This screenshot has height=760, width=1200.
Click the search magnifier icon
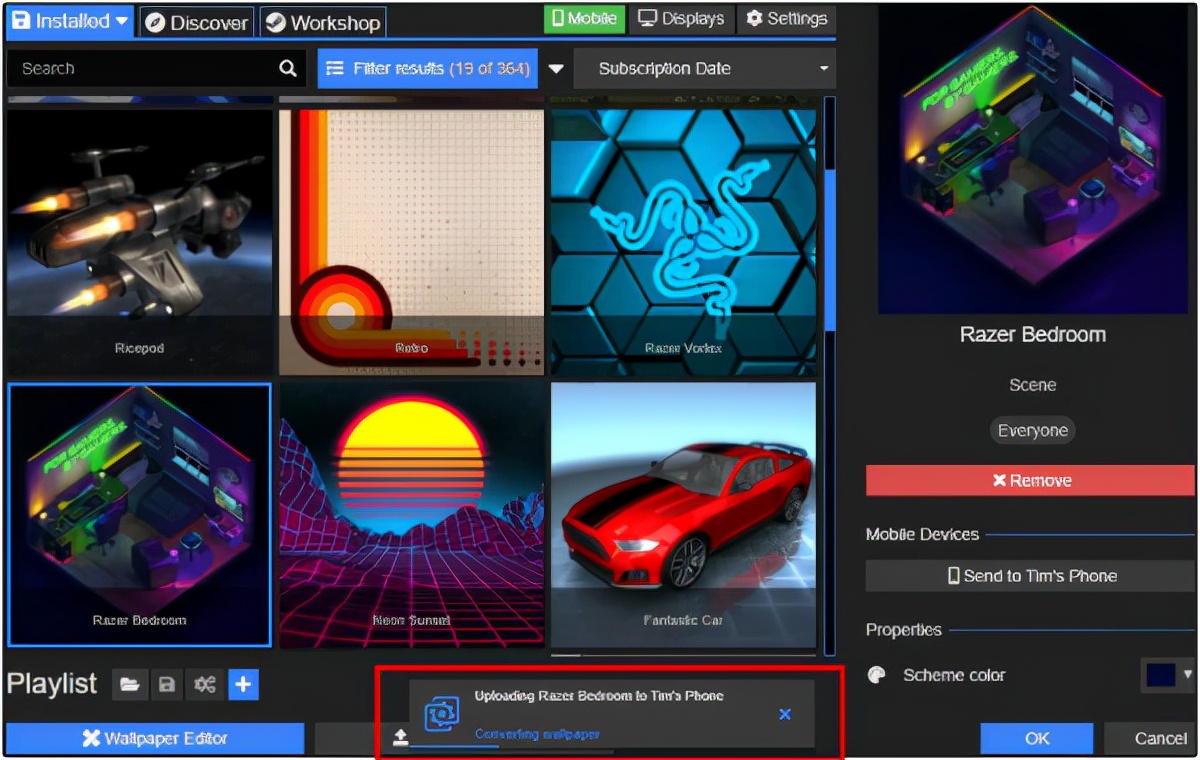[x=288, y=68]
